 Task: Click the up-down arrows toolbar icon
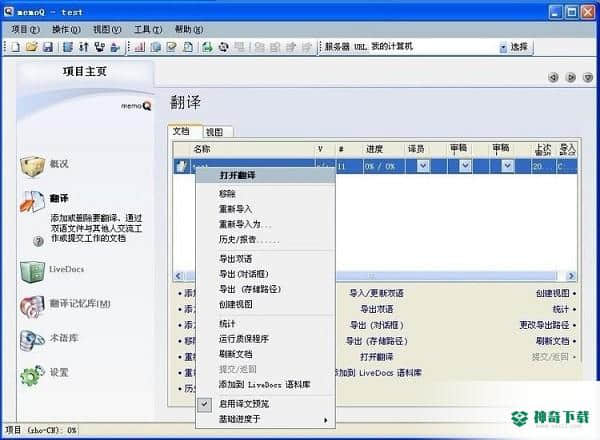tap(83, 47)
